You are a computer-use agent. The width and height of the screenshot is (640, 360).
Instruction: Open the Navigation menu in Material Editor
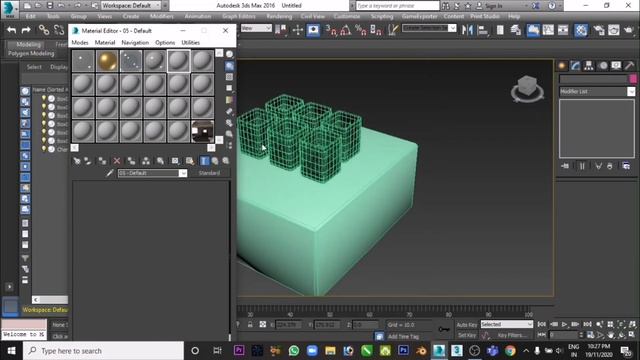[x=135, y=42]
